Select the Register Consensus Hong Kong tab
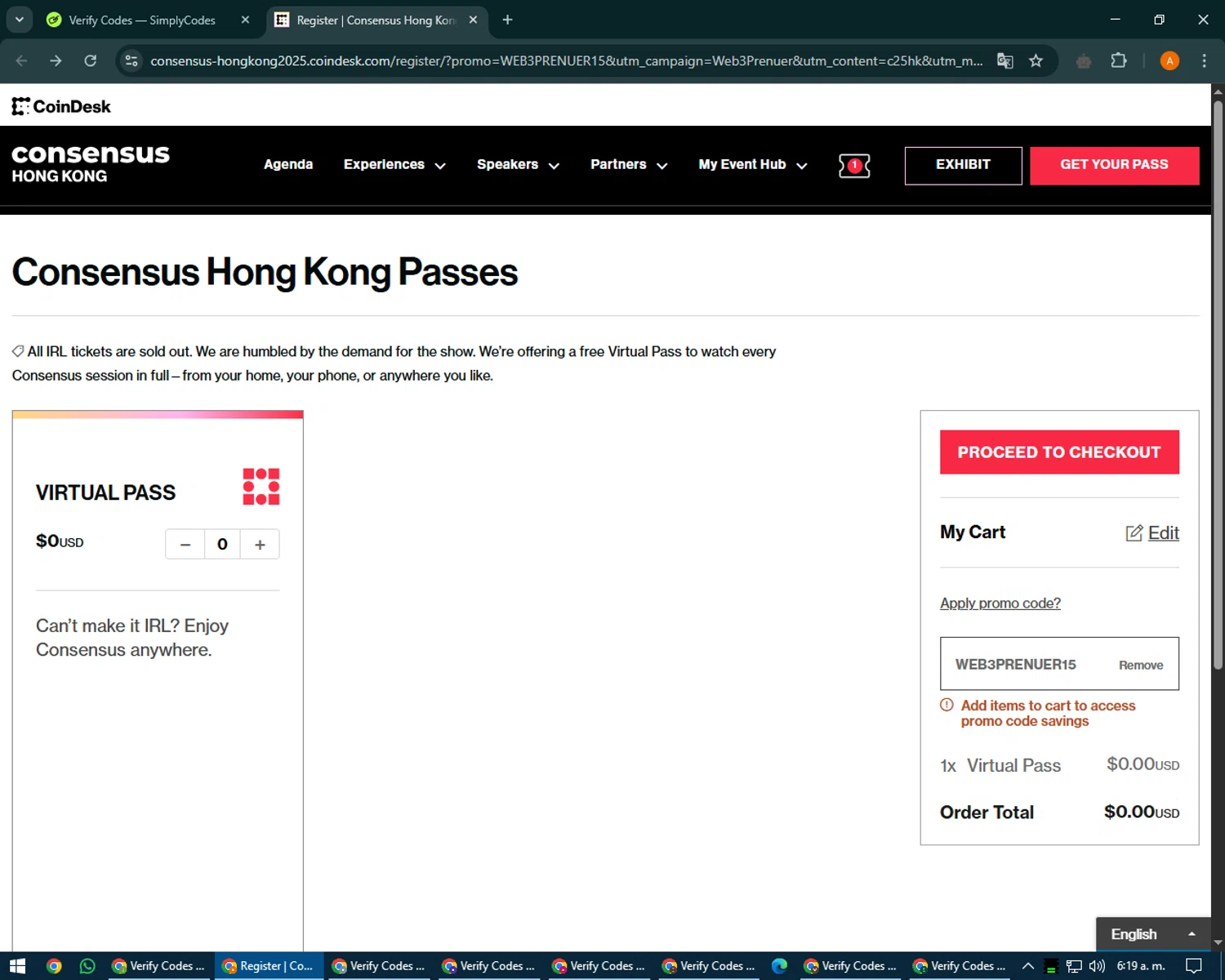This screenshot has width=1225, height=980. (374, 20)
